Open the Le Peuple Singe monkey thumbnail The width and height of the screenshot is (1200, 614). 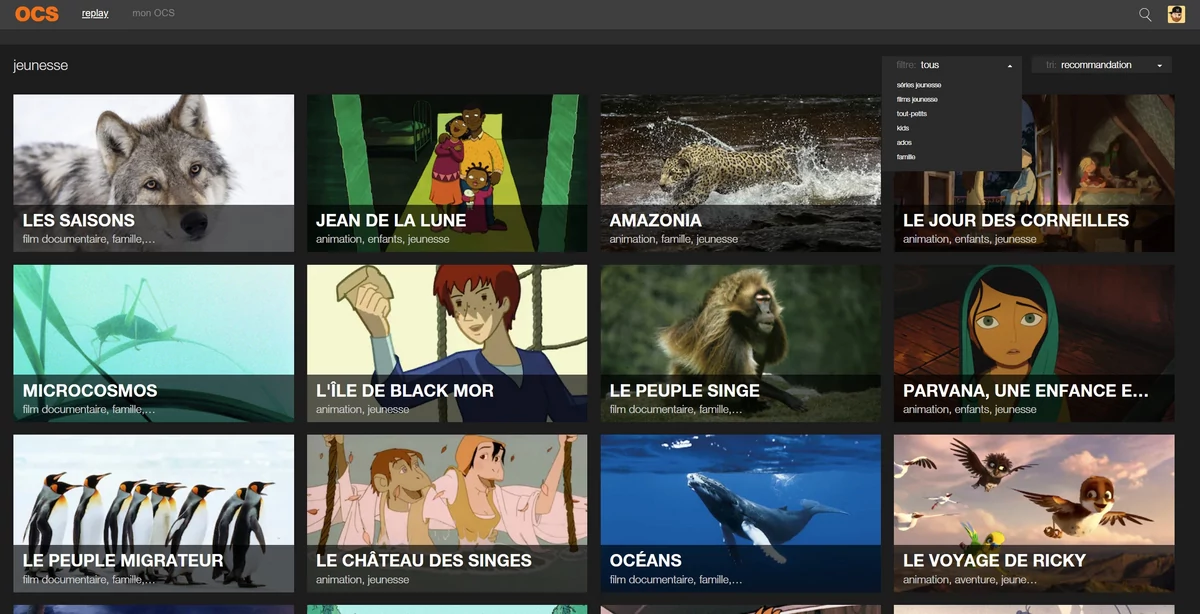pos(740,343)
